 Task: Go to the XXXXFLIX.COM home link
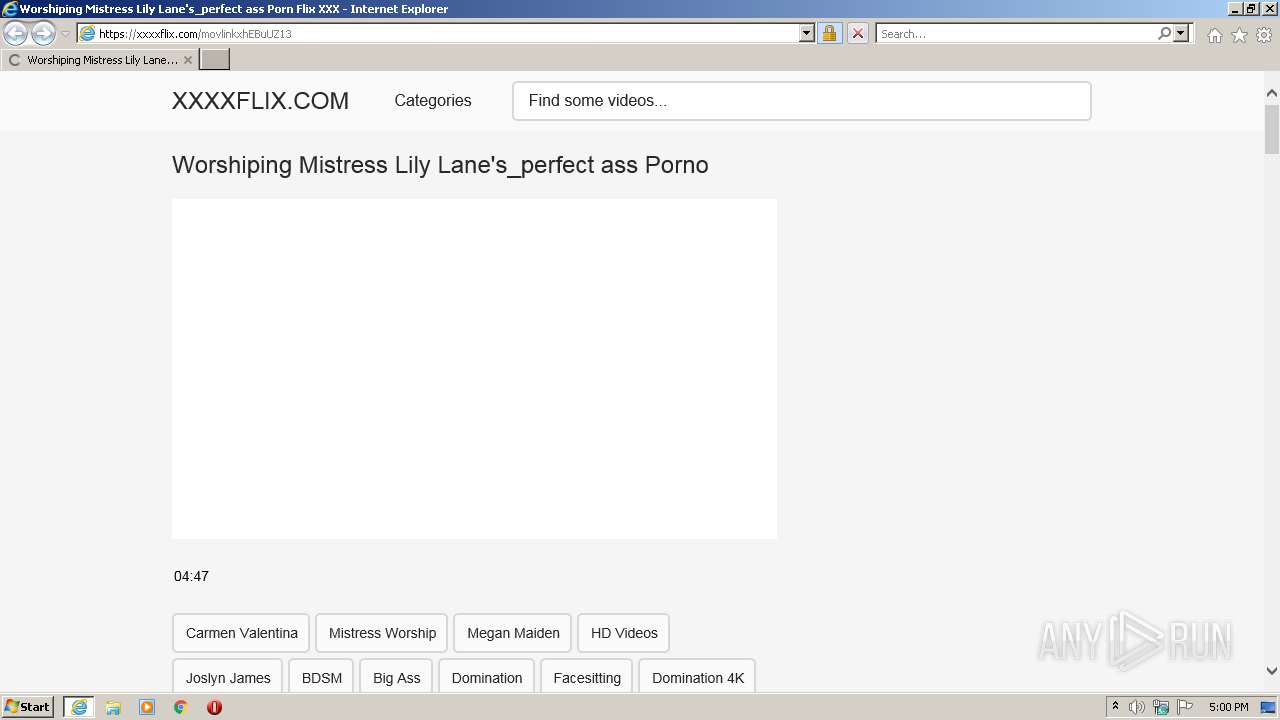pyautogui.click(x=260, y=101)
